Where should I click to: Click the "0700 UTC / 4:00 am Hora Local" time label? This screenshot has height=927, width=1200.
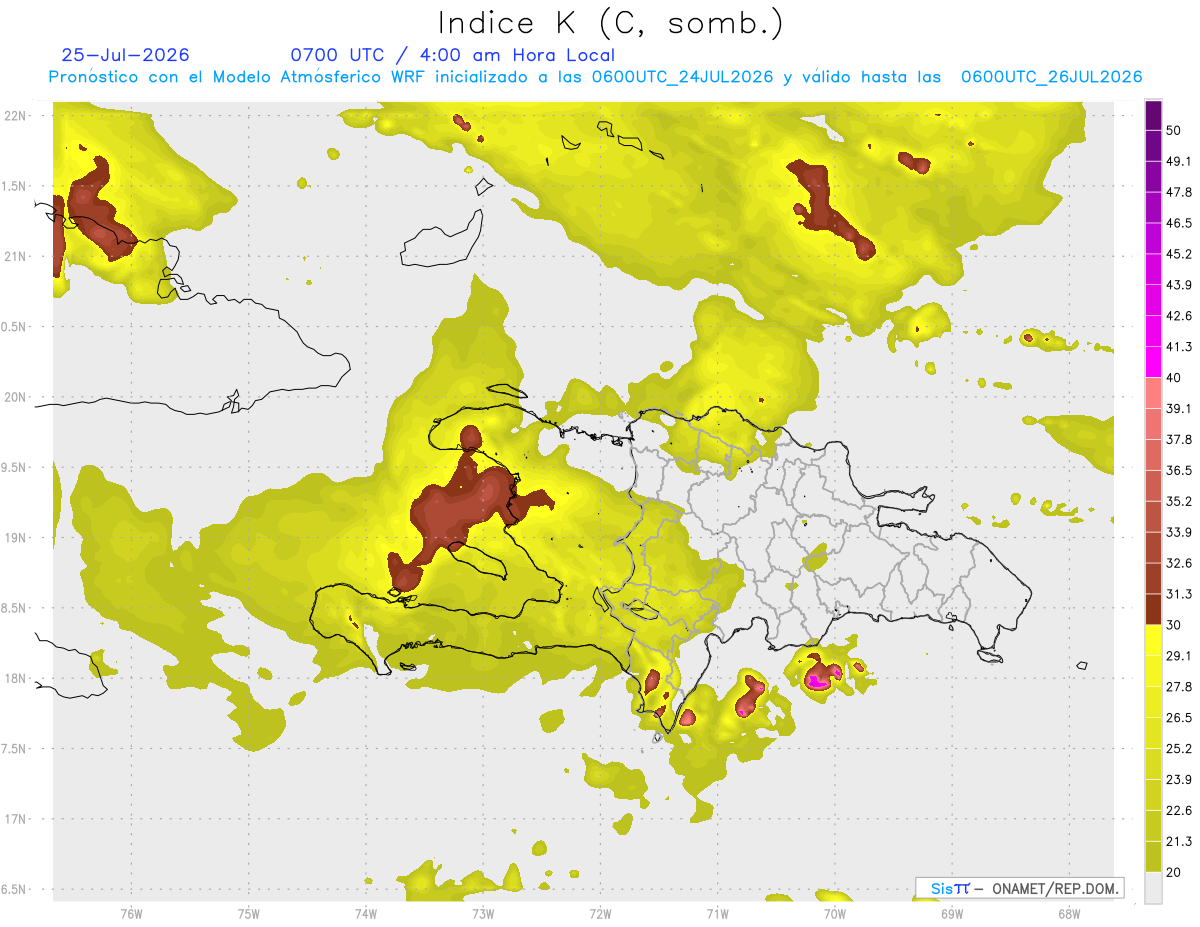click(x=452, y=55)
